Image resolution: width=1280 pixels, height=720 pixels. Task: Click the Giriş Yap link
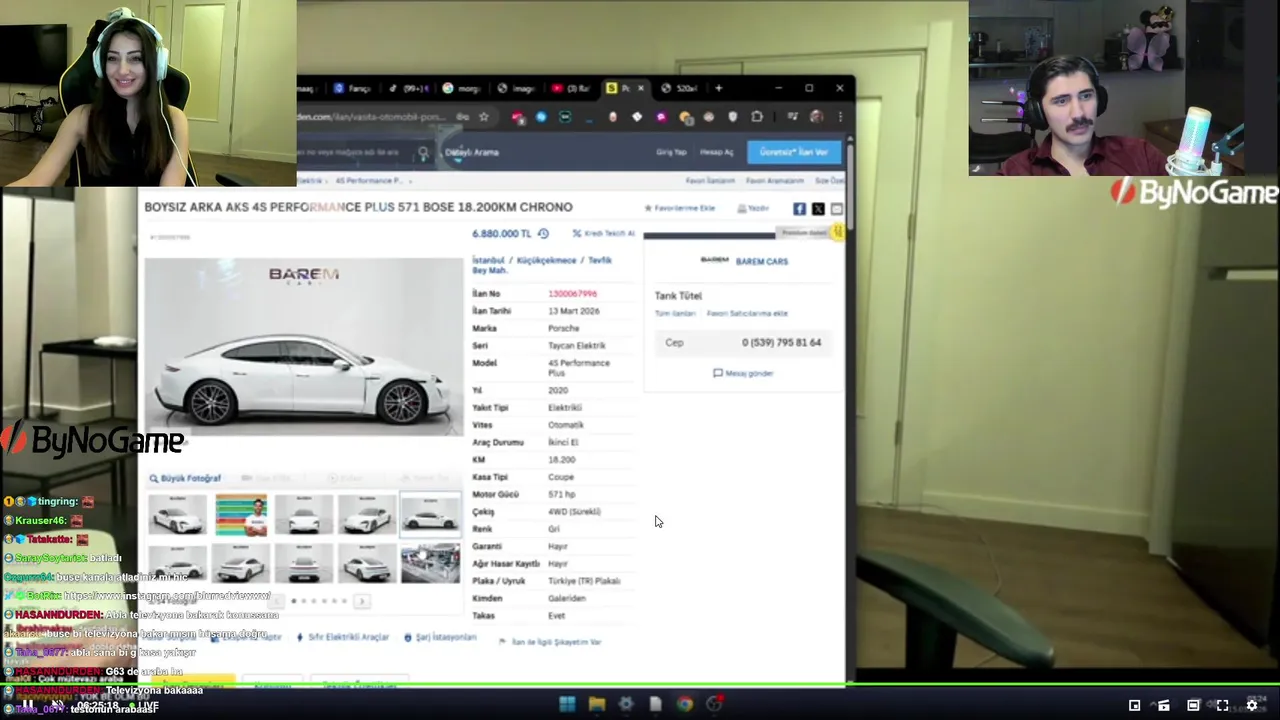click(671, 152)
